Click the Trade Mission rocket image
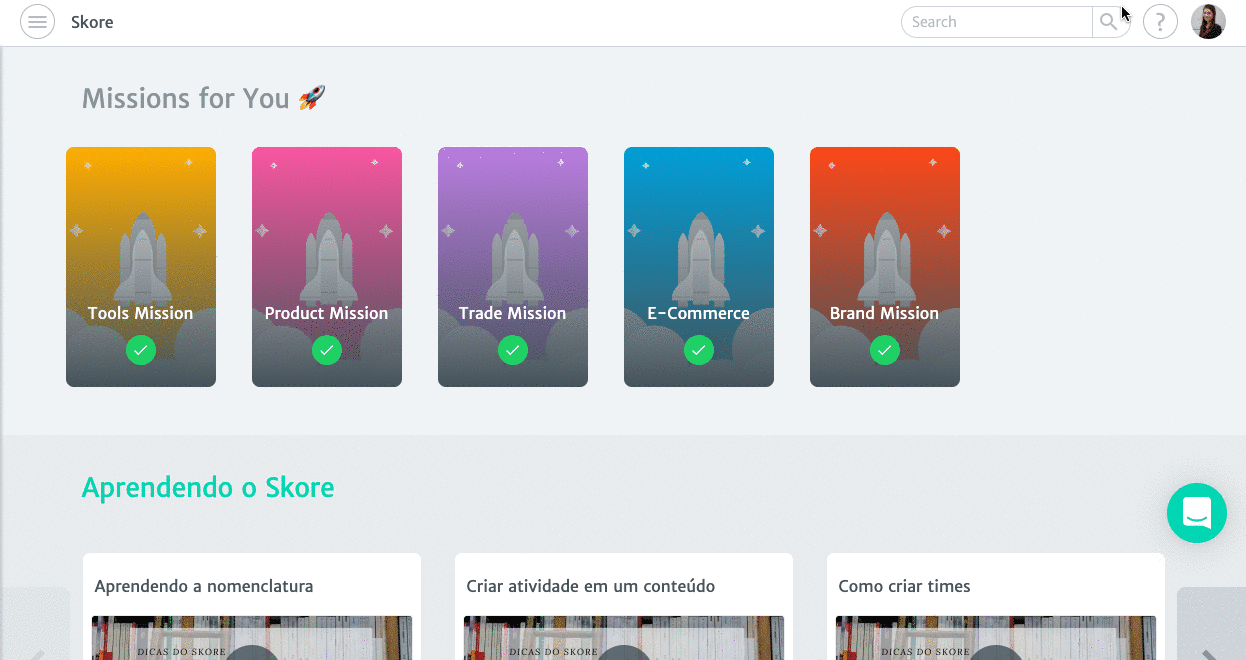This screenshot has height=660, width=1246. 513,257
